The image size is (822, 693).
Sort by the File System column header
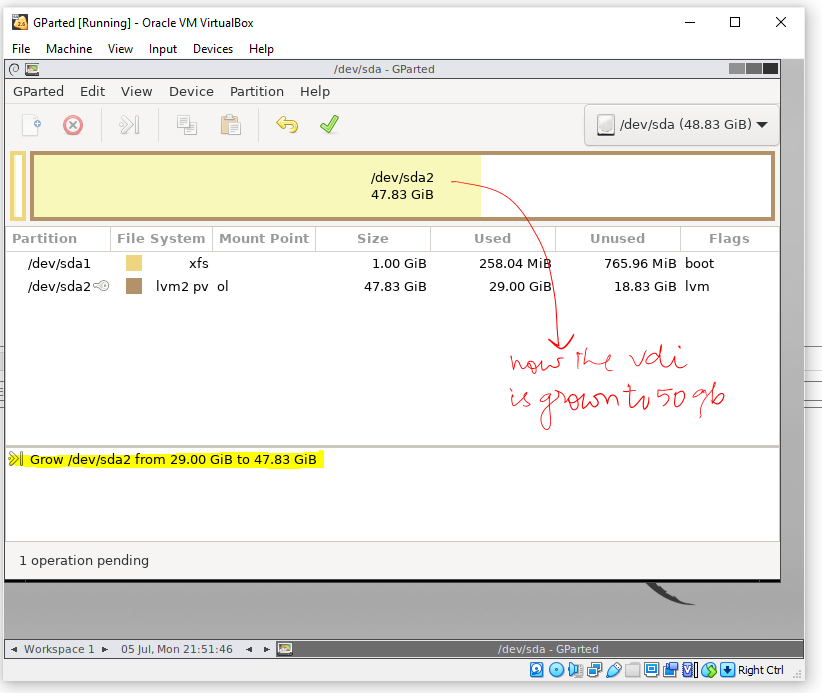pos(161,239)
